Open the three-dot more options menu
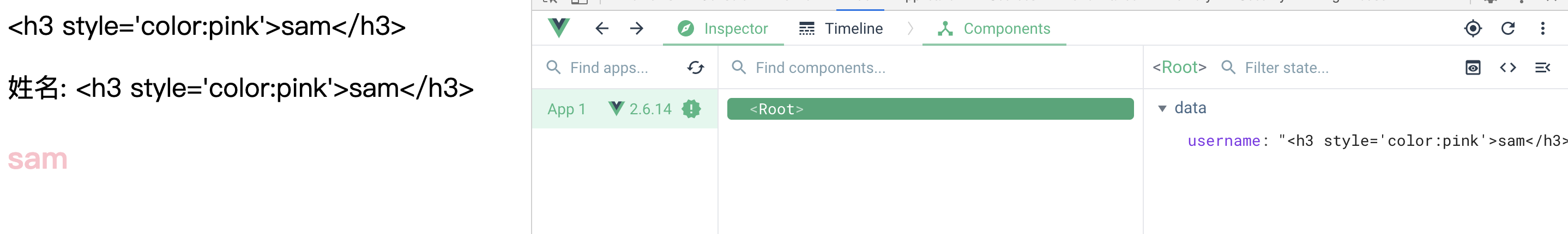The height and width of the screenshot is (234, 1568). (1542, 28)
